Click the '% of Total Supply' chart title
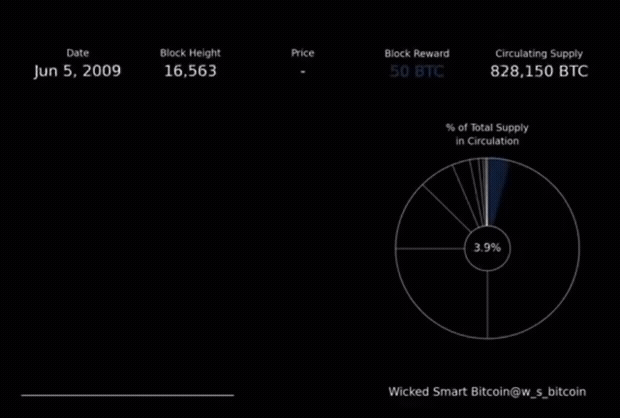Screen dimensions: 620x418 [487, 128]
